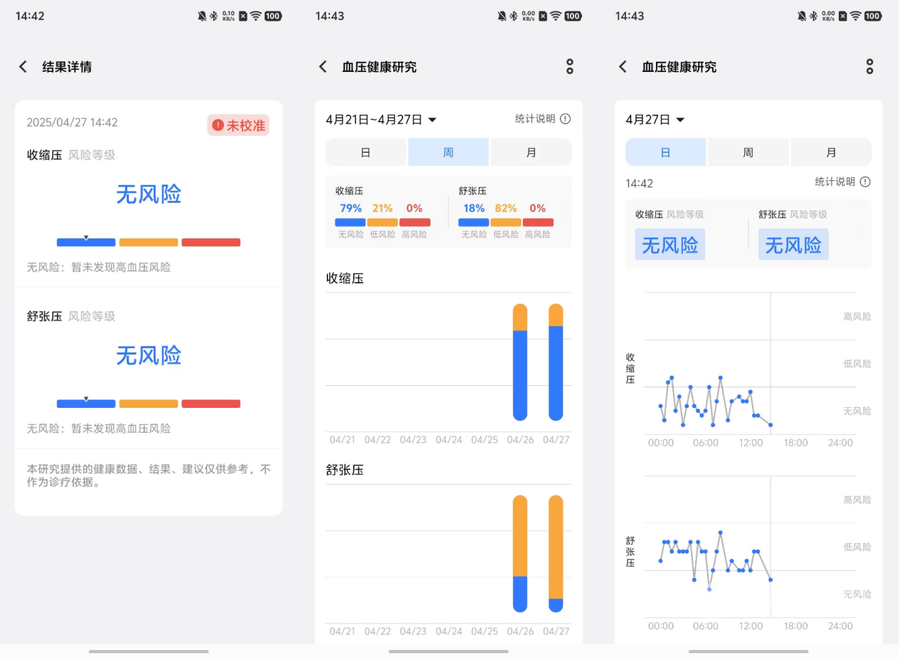Expand the 4月21日~4月27日 date range dropdown
This screenshot has height=660, width=900.
click(x=381, y=120)
